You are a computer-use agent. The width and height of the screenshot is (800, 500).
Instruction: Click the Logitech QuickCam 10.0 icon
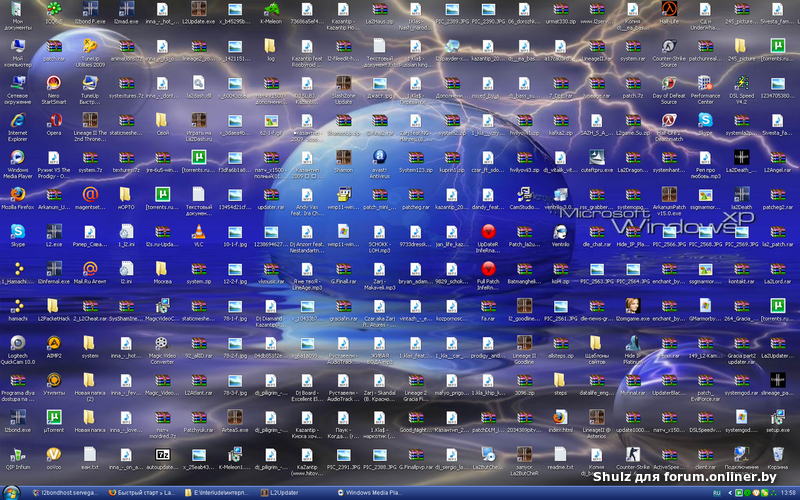(x=18, y=343)
